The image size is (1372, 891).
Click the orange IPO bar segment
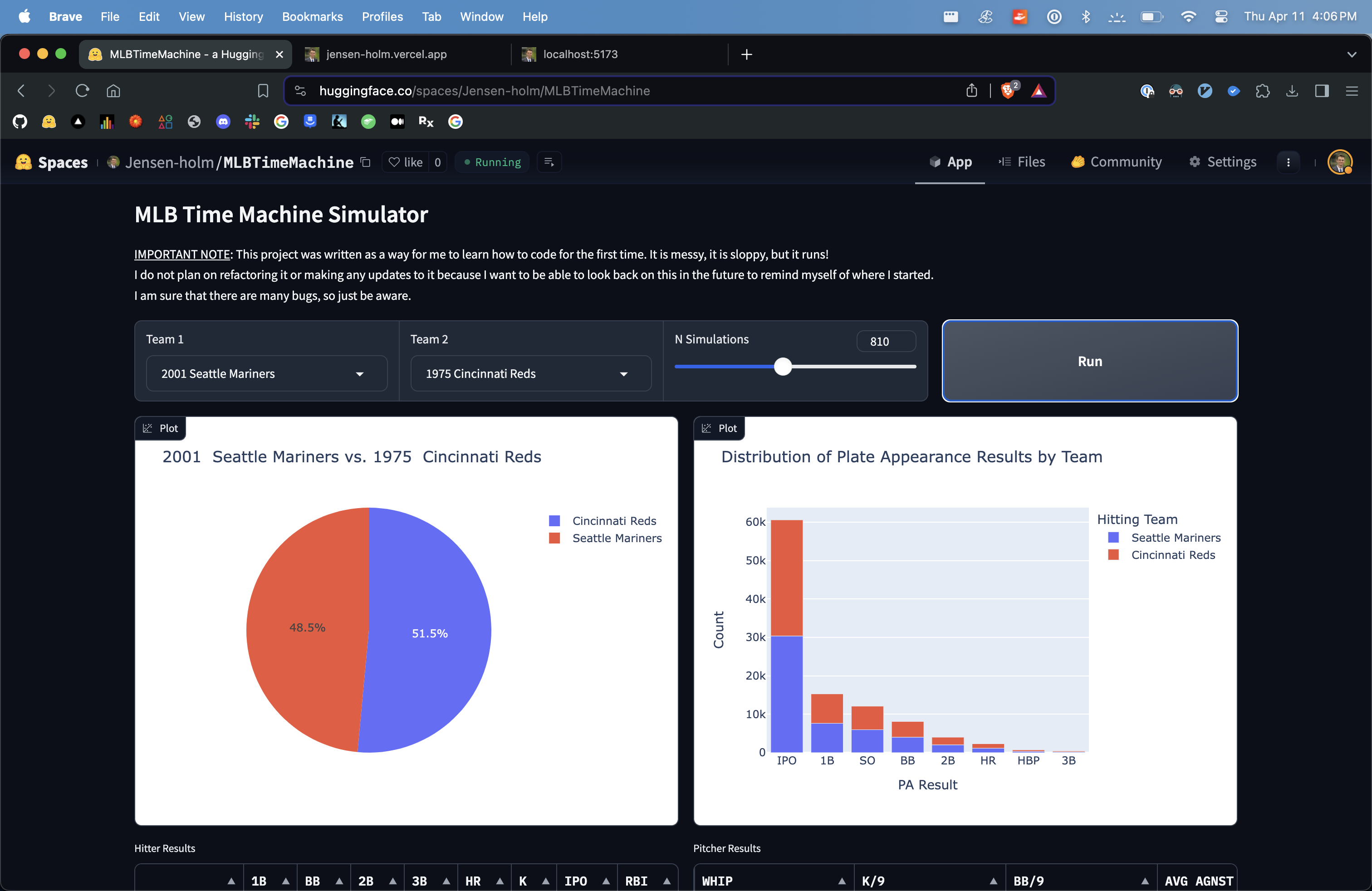point(786,578)
